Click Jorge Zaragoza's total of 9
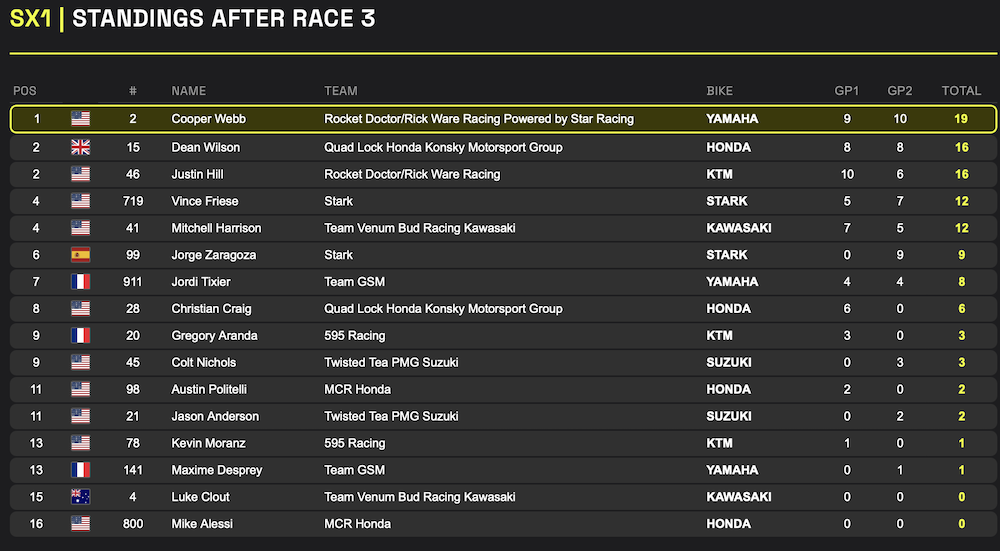This screenshot has height=551, width=1000. tap(962, 254)
